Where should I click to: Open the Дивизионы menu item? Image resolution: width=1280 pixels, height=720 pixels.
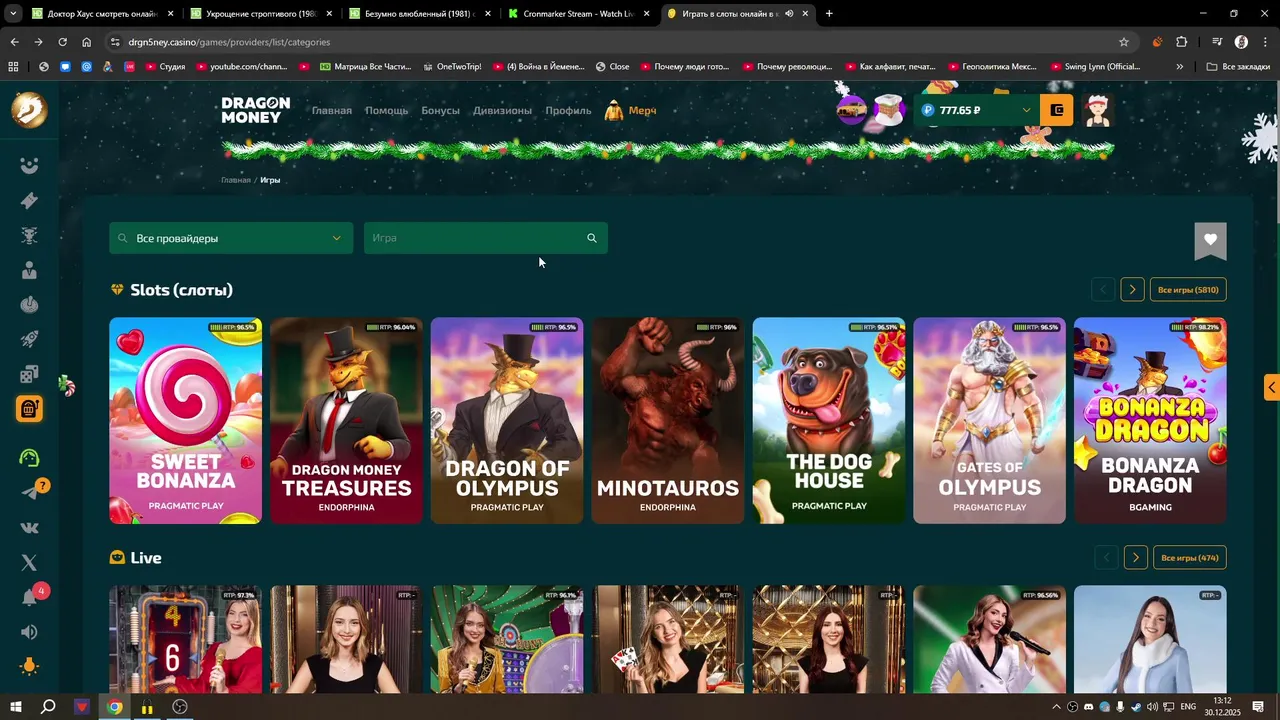[502, 110]
